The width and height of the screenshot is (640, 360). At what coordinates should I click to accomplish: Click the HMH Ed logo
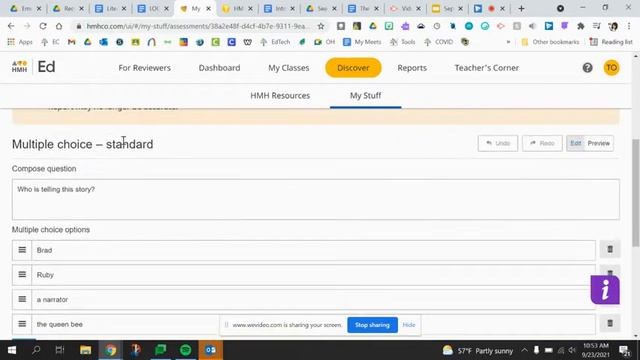[x=33, y=67]
